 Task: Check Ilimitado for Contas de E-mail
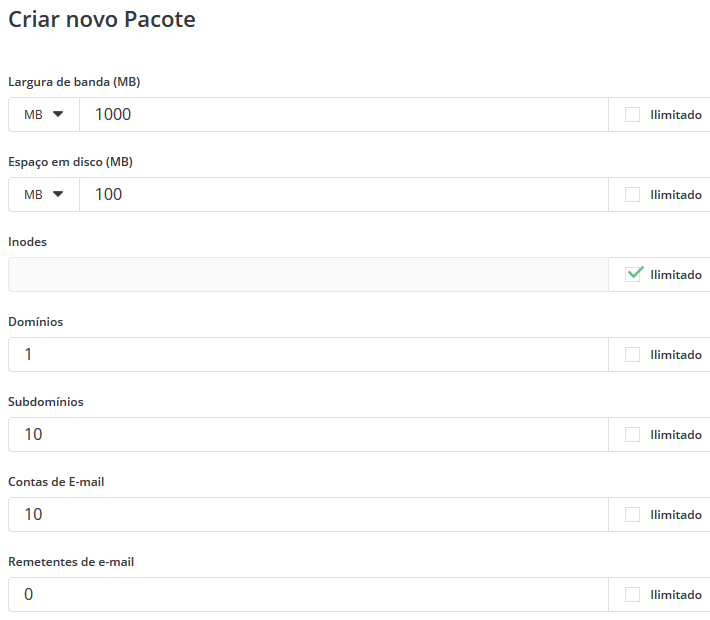(x=632, y=514)
